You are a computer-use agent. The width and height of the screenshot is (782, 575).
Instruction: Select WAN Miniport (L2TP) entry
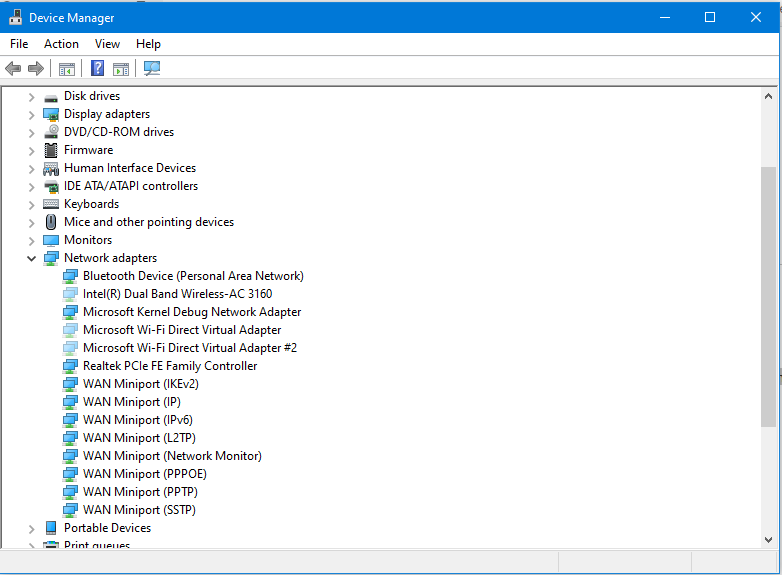point(139,437)
